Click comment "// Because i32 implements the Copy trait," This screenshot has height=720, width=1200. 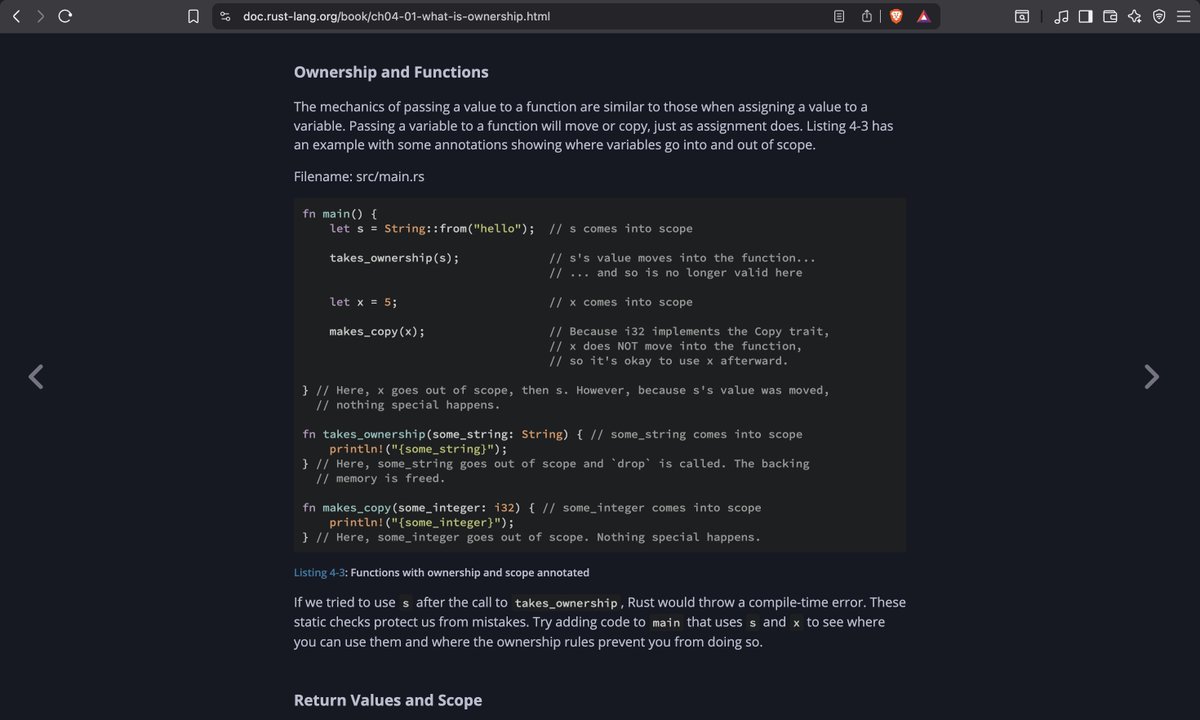689,331
